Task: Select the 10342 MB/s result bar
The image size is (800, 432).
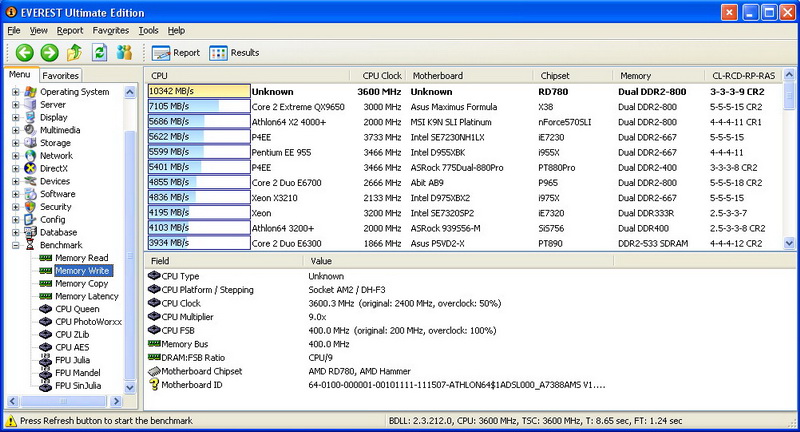Action: click(x=199, y=91)
